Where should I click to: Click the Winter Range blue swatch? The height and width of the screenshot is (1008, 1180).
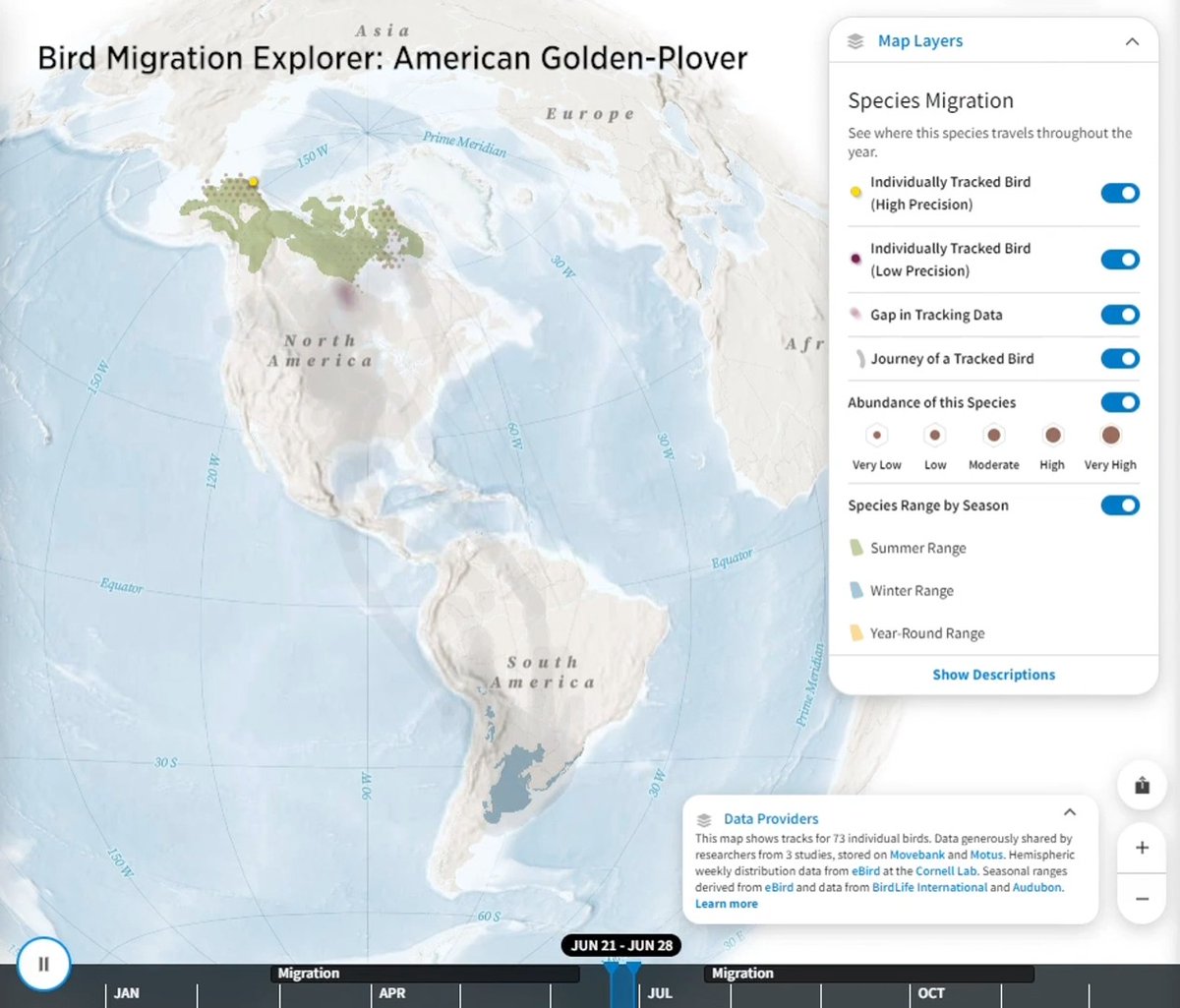(855, 591)
